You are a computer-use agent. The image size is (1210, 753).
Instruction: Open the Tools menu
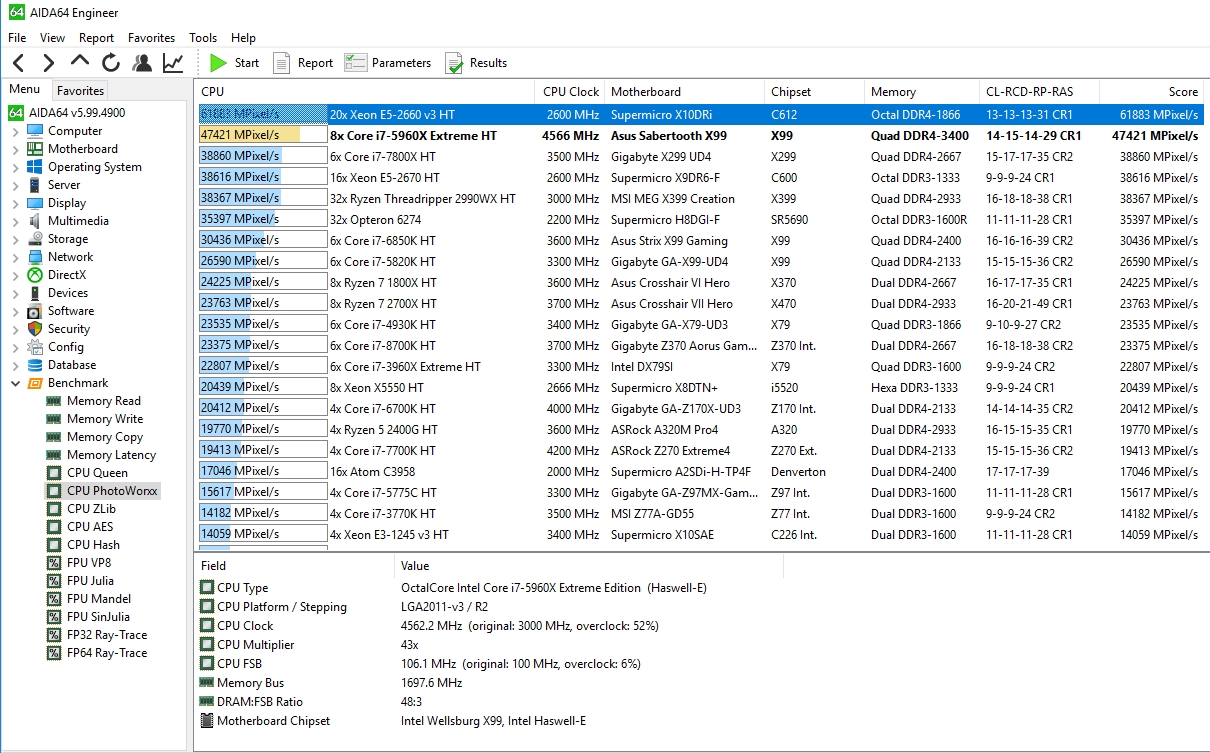203,38
